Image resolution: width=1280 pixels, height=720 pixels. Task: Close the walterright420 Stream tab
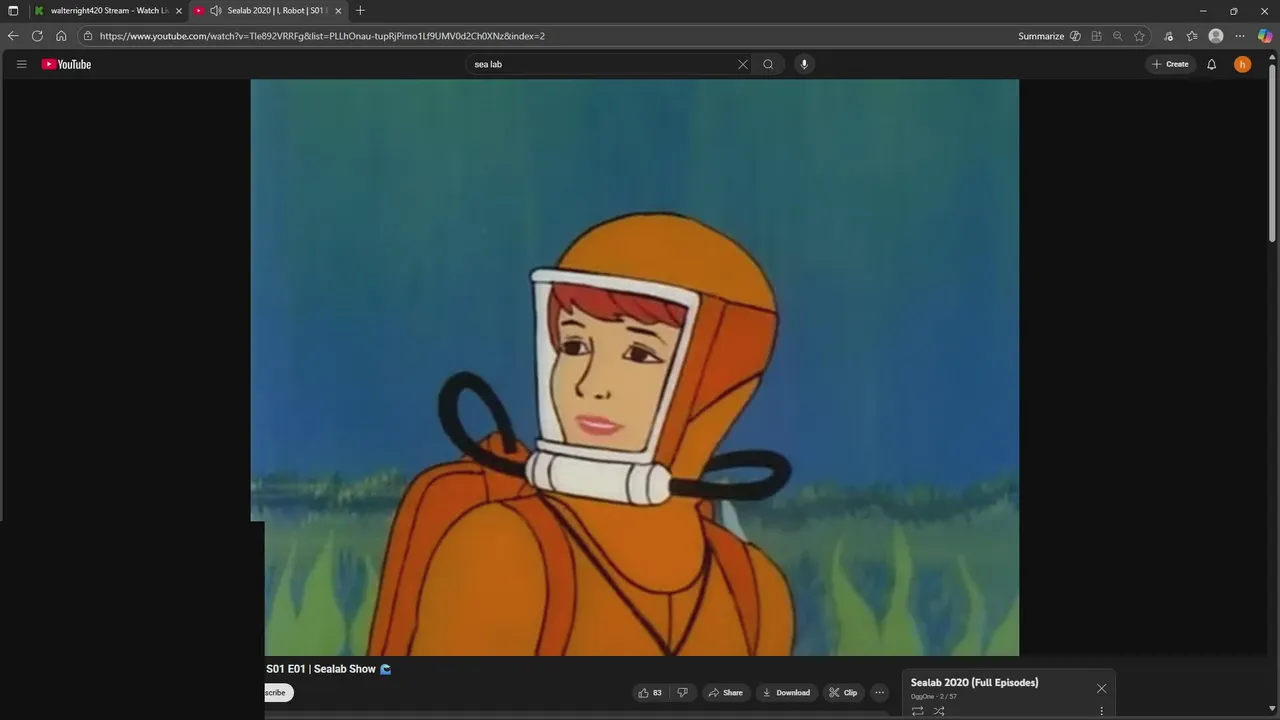tap(179, 10)
